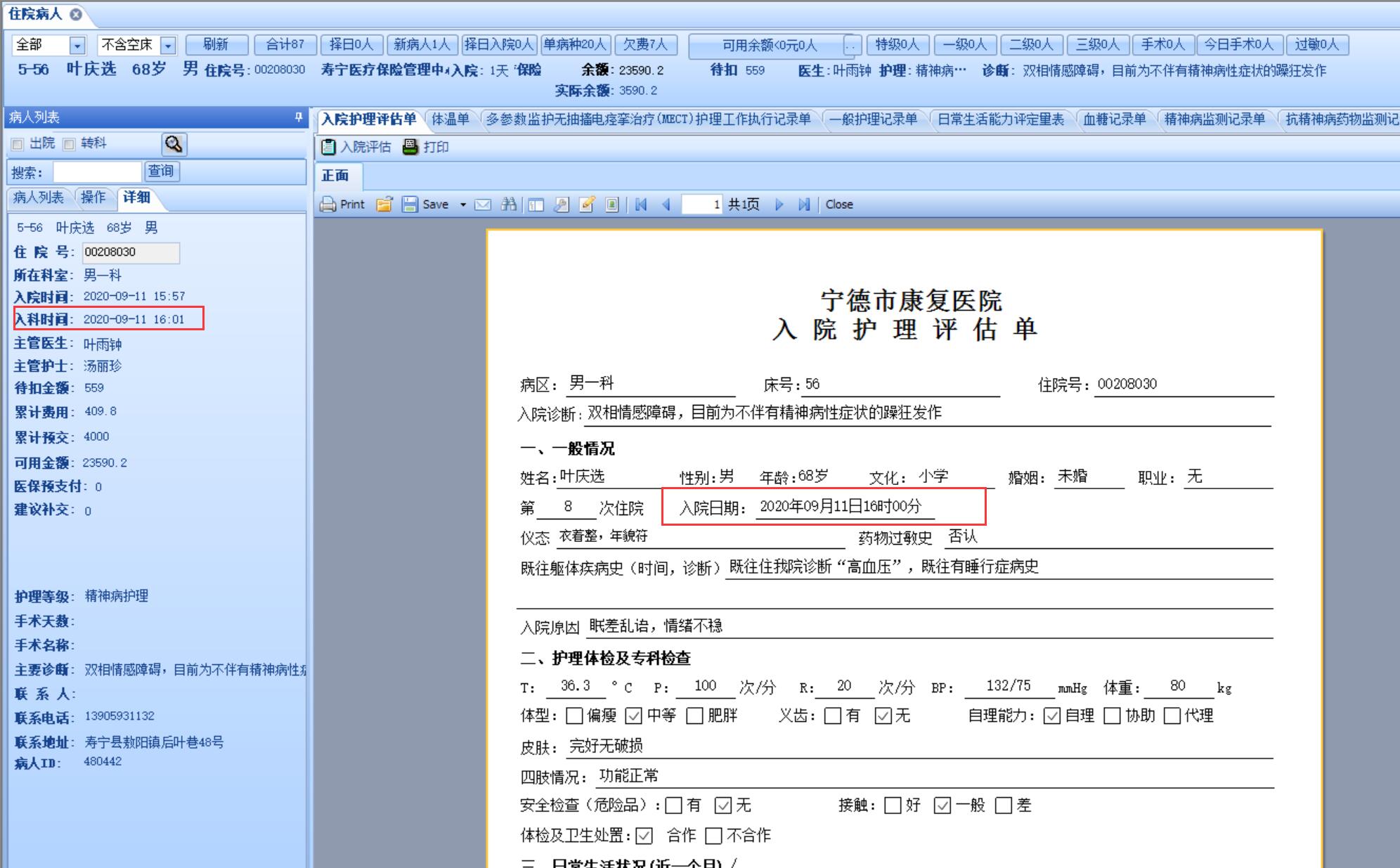Switch to the 体温单 tab
The image size is (1400, 868).
(x=450, y=119)
